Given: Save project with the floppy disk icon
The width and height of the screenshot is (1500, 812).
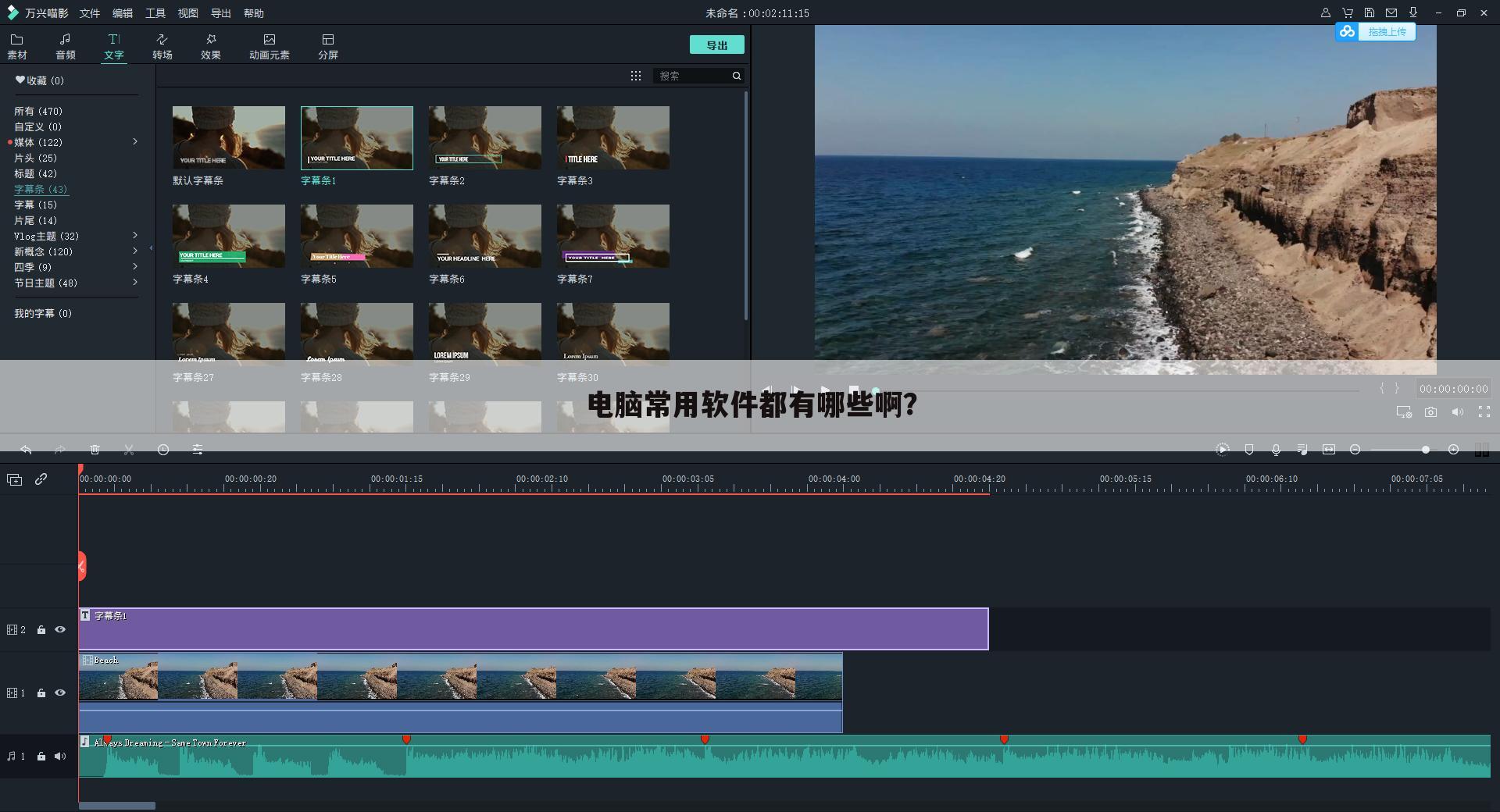Looking at the screenshot, I should click(x=1370, y=12).
